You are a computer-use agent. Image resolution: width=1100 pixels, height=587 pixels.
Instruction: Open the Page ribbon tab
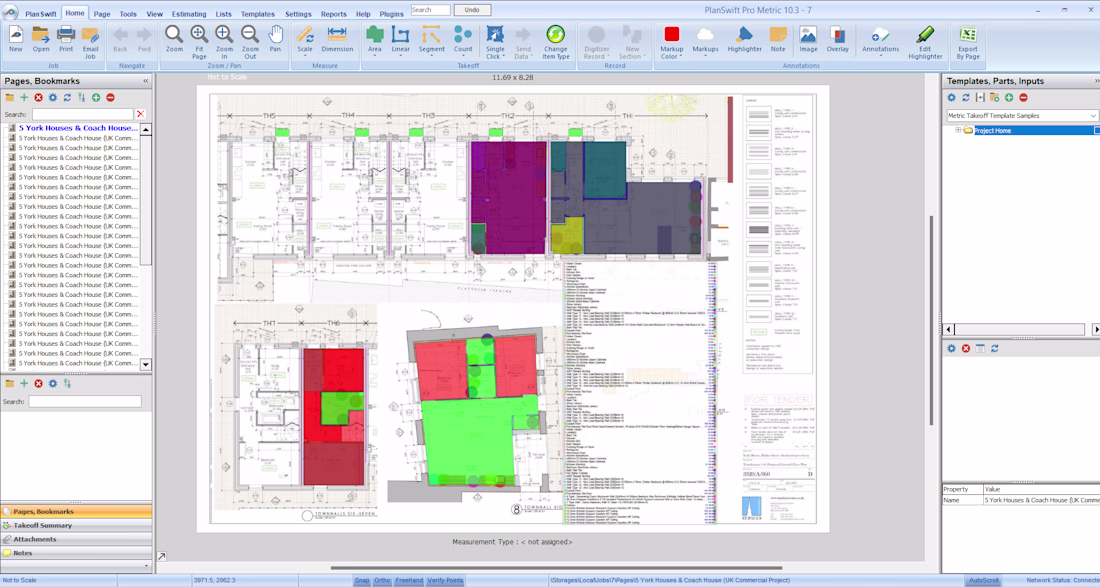(102, 14)
